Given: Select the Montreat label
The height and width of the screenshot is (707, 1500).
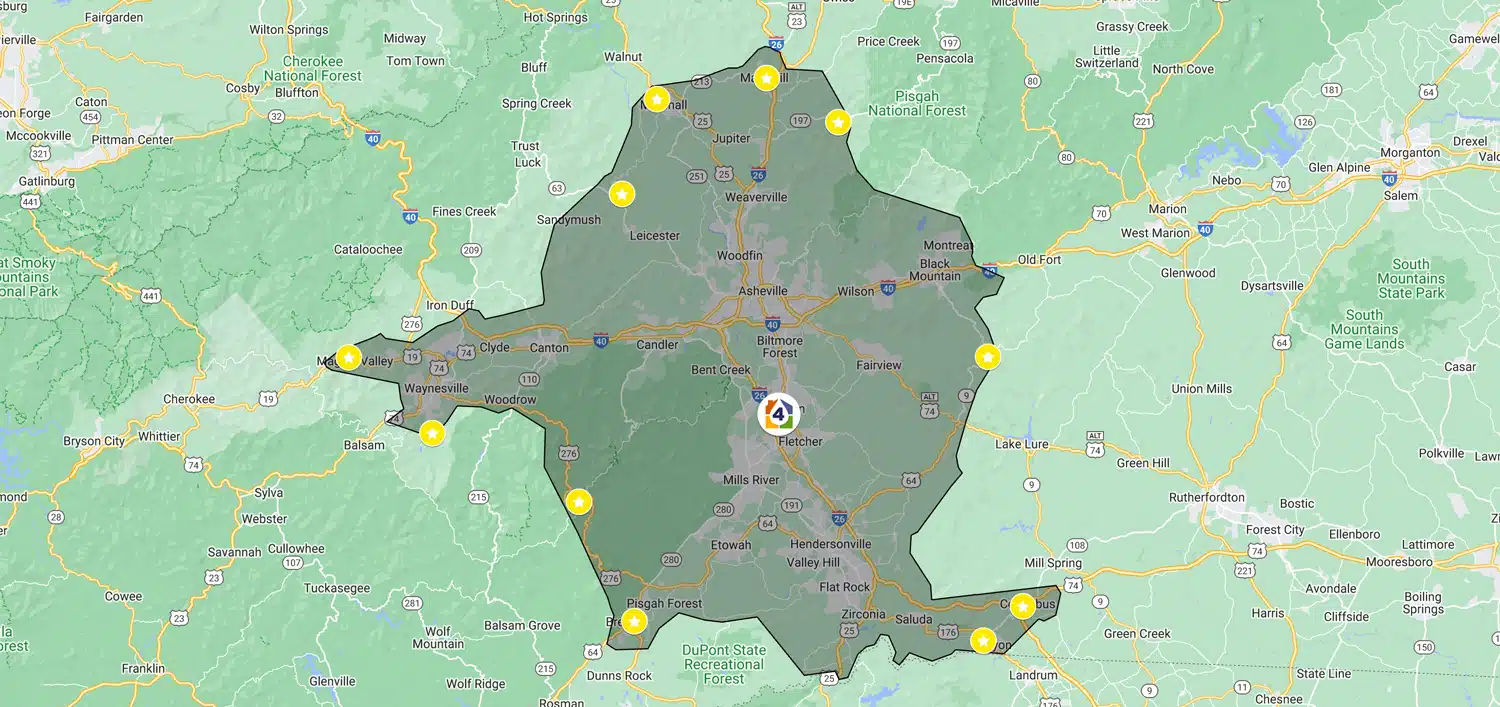Looking at the screenshot, I should pyautogui.click(x=947, y=245).
